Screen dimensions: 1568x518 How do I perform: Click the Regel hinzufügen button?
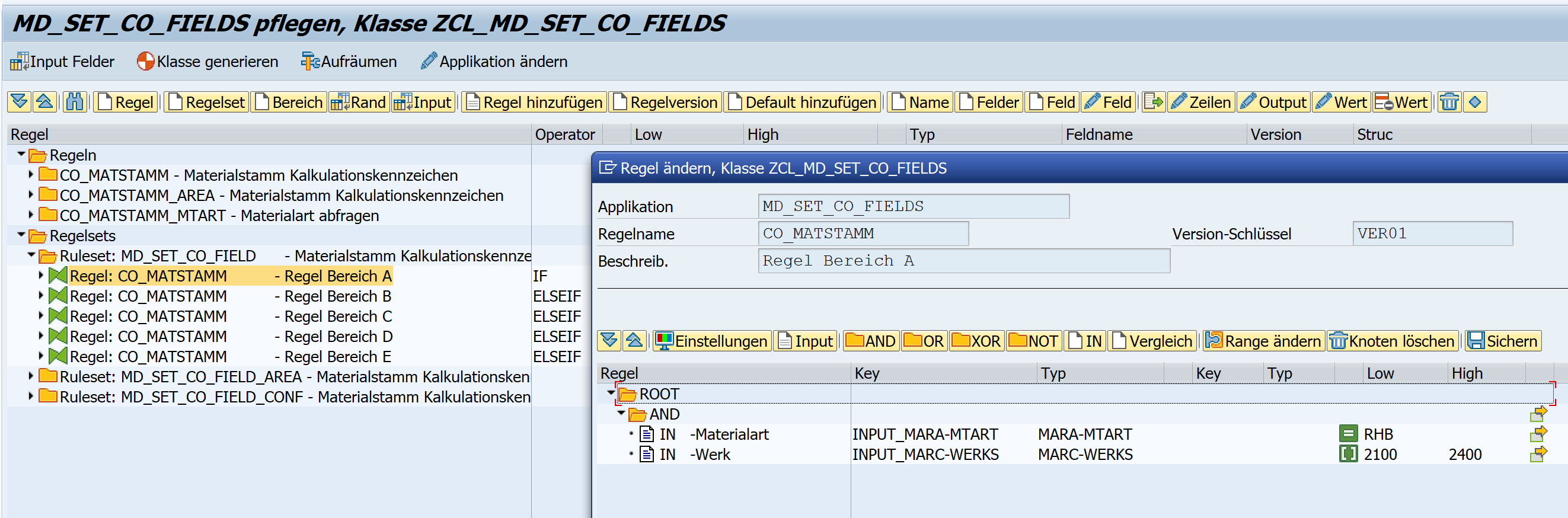534,102
